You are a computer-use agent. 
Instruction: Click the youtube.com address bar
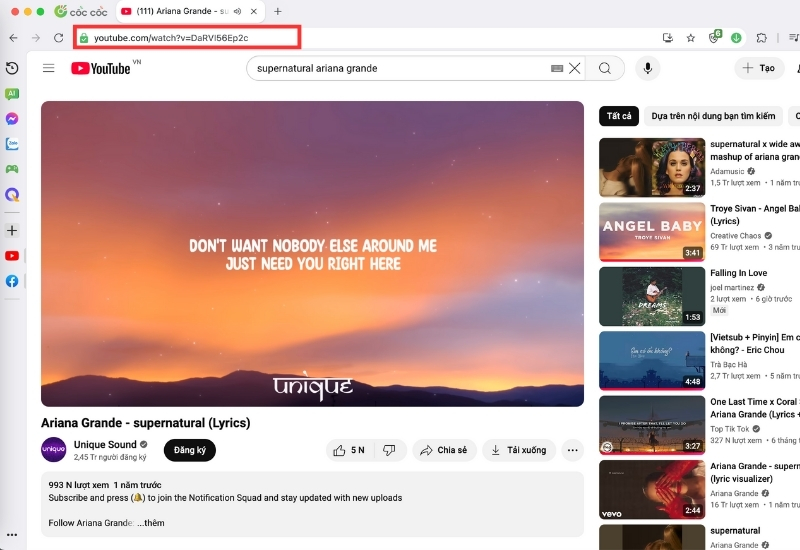[187, 38]
